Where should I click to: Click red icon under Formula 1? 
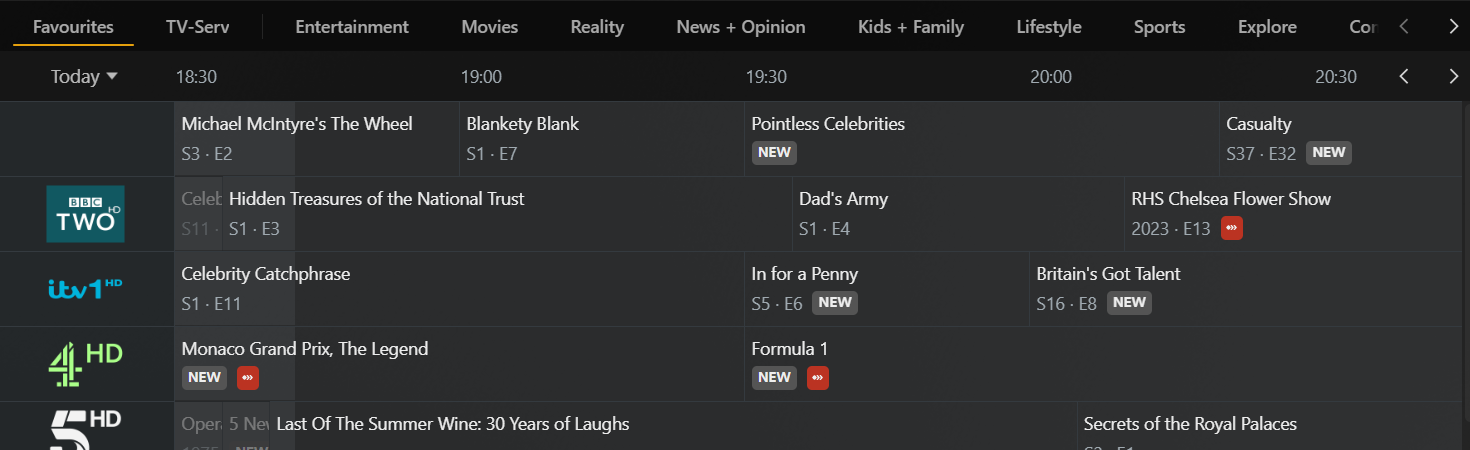coord(818,377)
